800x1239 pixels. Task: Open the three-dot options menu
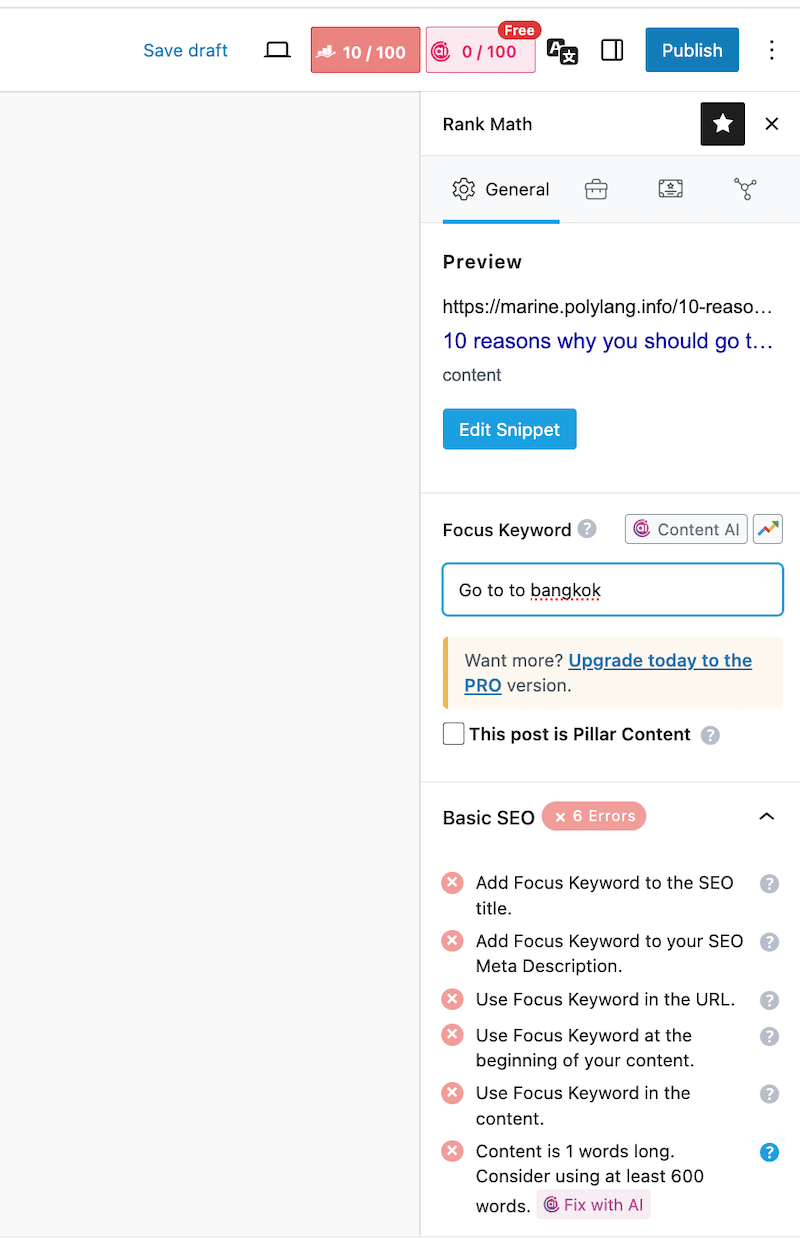coord(771,50)
